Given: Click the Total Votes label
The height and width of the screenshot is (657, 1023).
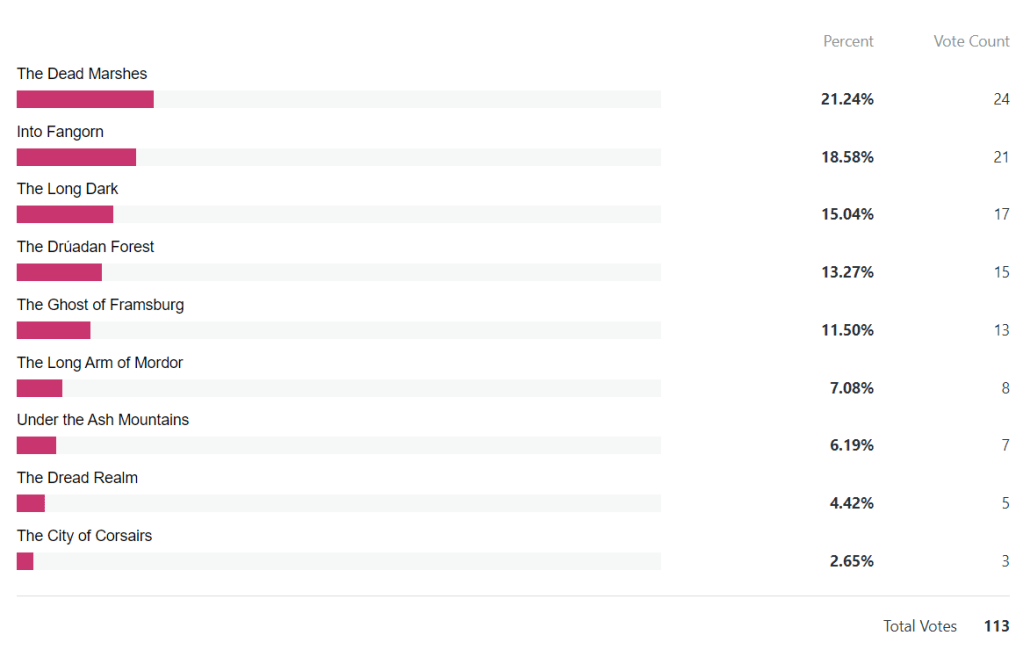Looking at the screenshot, I should (920, 626).
